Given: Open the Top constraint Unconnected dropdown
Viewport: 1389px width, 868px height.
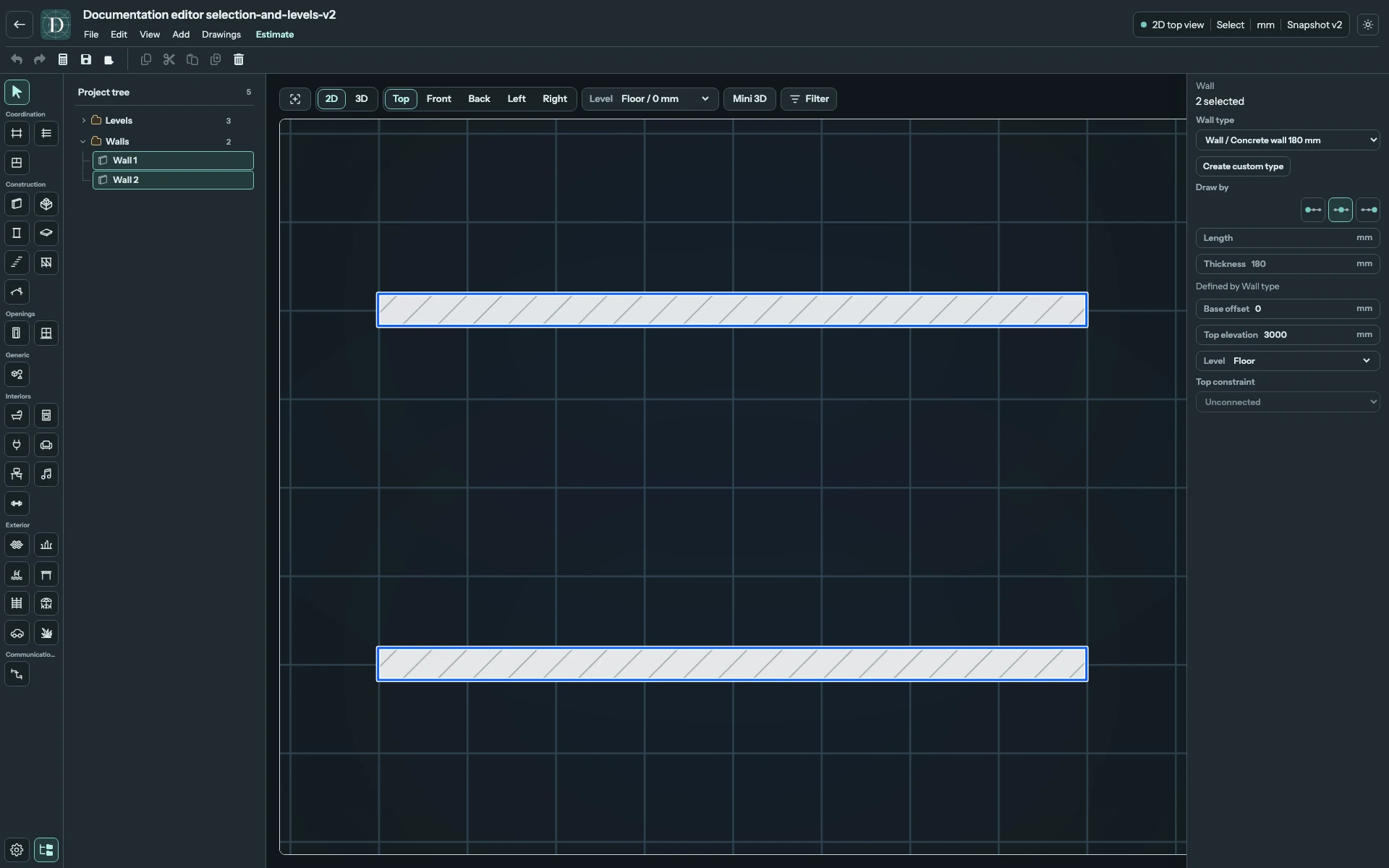Looking at the screenshot, I should [1288, 402].
